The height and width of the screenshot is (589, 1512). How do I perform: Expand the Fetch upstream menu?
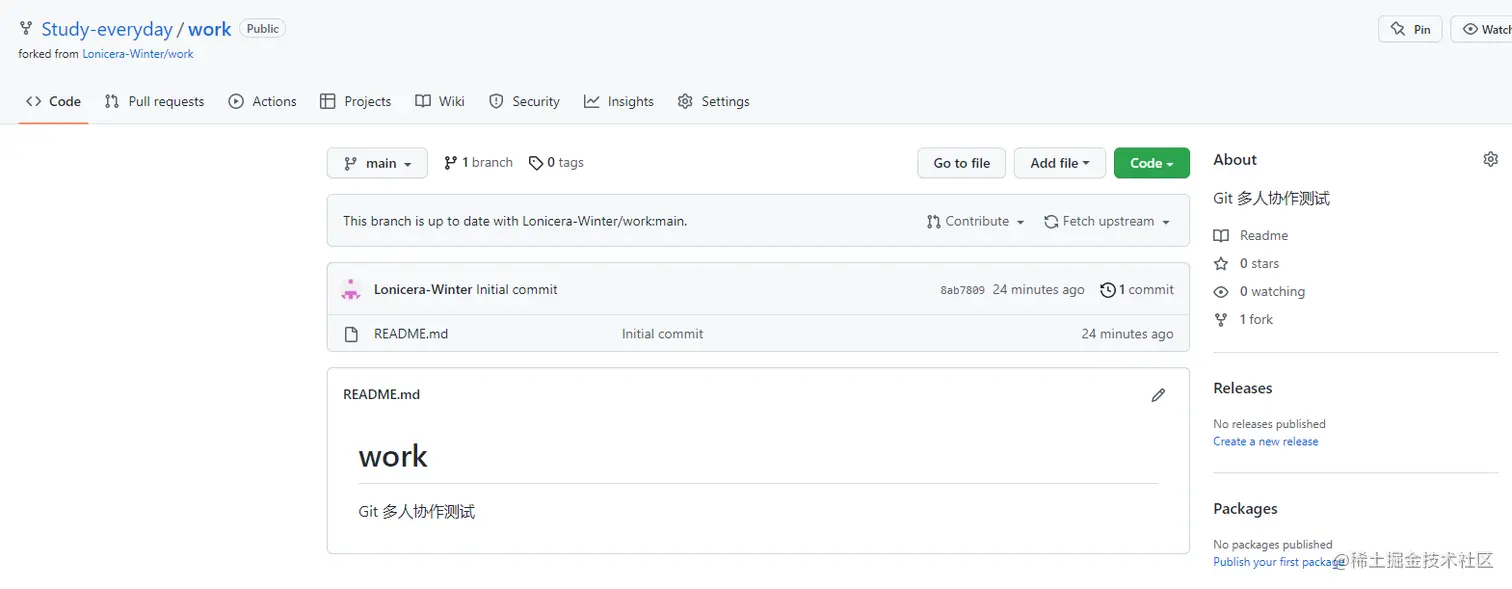click(1106, 222)
